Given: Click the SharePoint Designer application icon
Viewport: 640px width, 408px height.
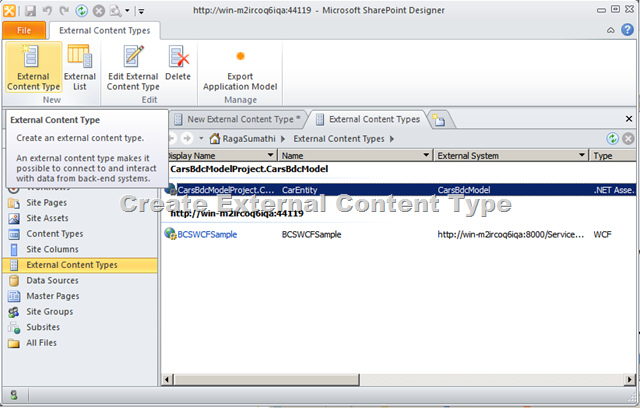Looking at the screenshot, I should pyautogui.click(x=9, y=10).
